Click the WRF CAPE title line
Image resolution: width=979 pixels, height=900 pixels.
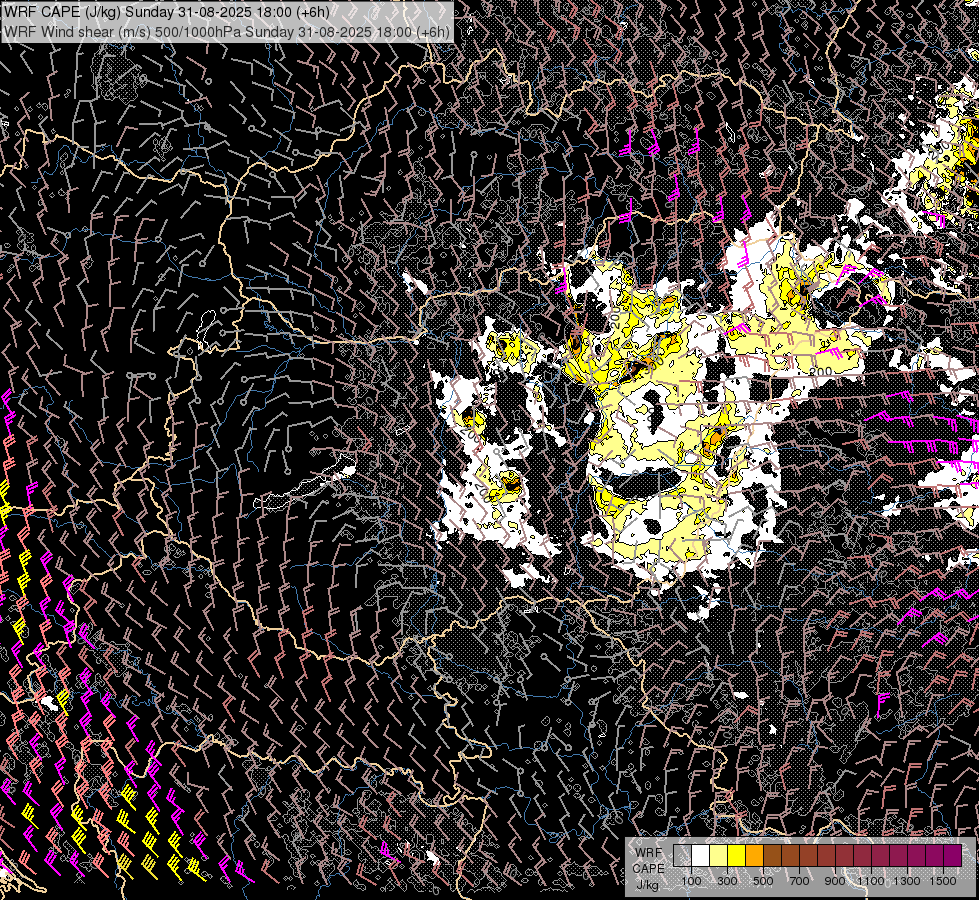point(166,11)
